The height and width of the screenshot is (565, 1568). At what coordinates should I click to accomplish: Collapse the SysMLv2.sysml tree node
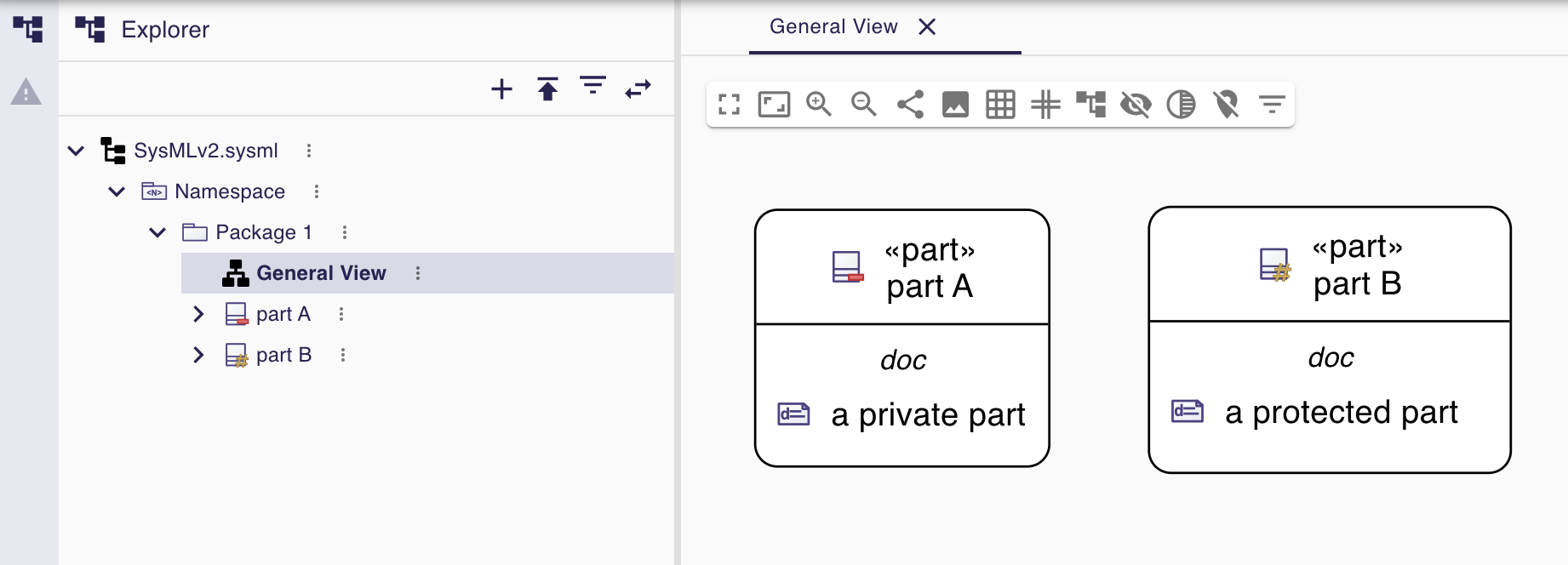(x=76, y=151)
